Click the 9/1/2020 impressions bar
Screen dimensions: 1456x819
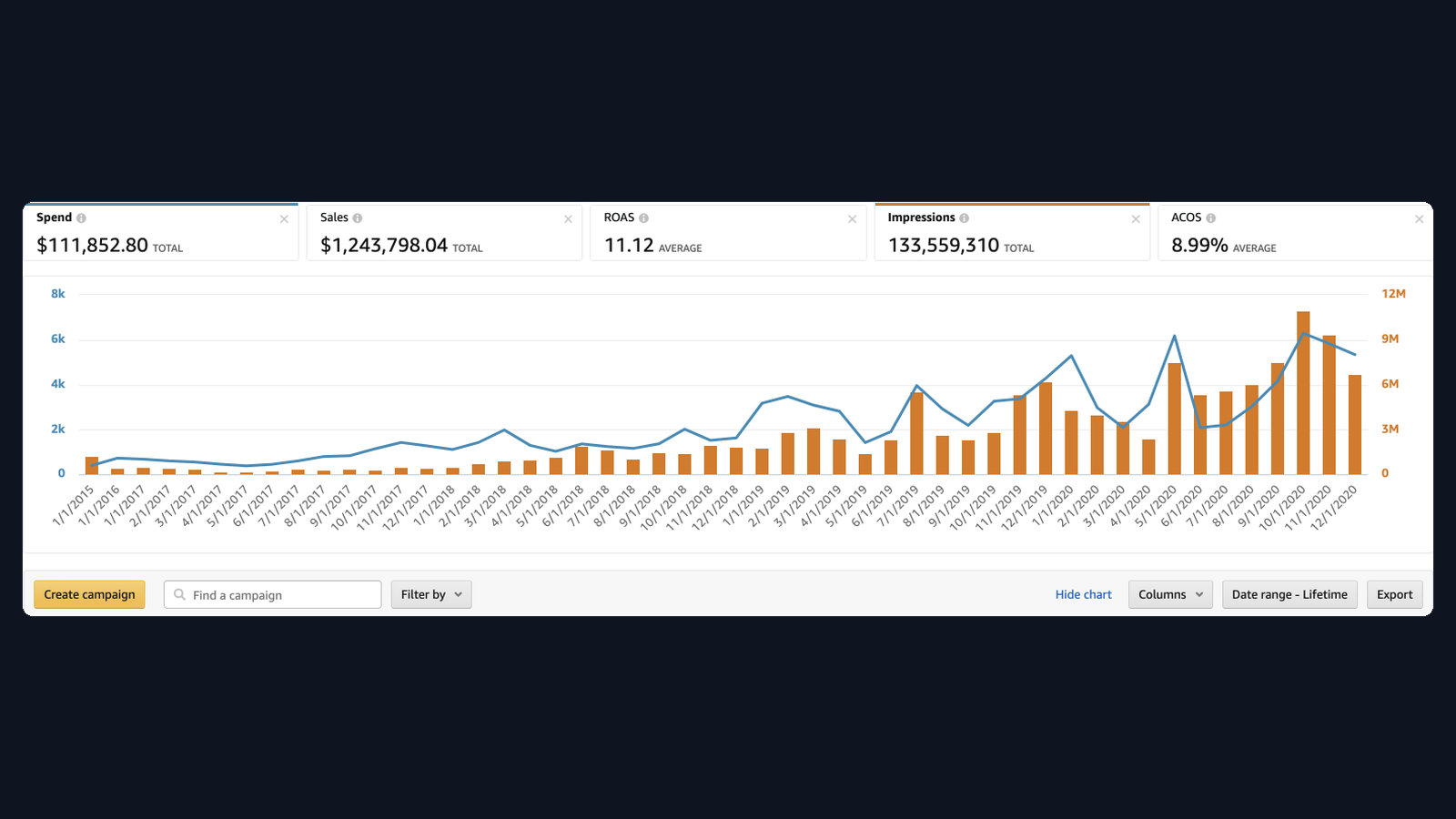[x=1278, y=419]
